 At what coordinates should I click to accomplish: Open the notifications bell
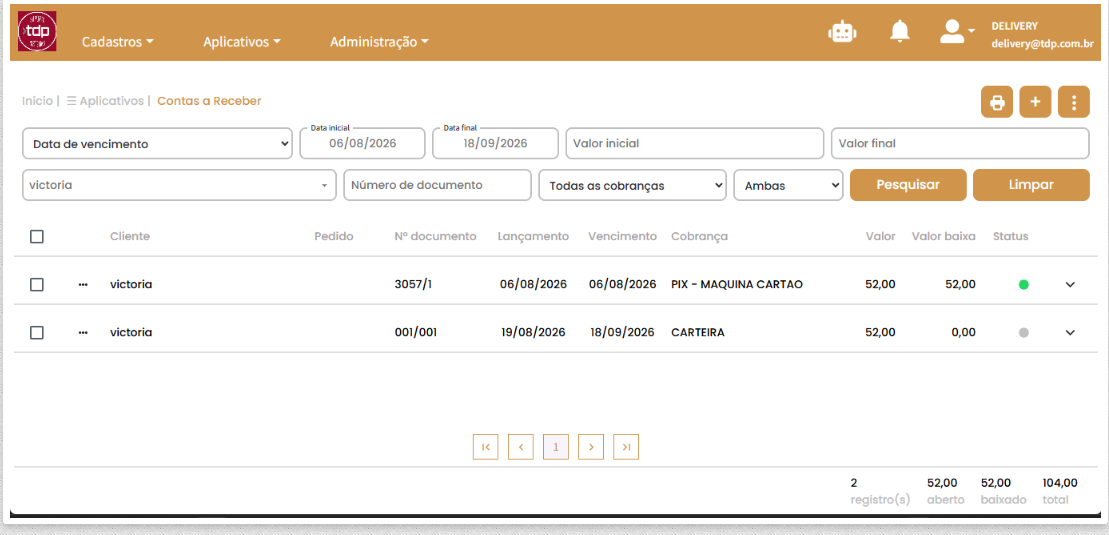(900, 32)
